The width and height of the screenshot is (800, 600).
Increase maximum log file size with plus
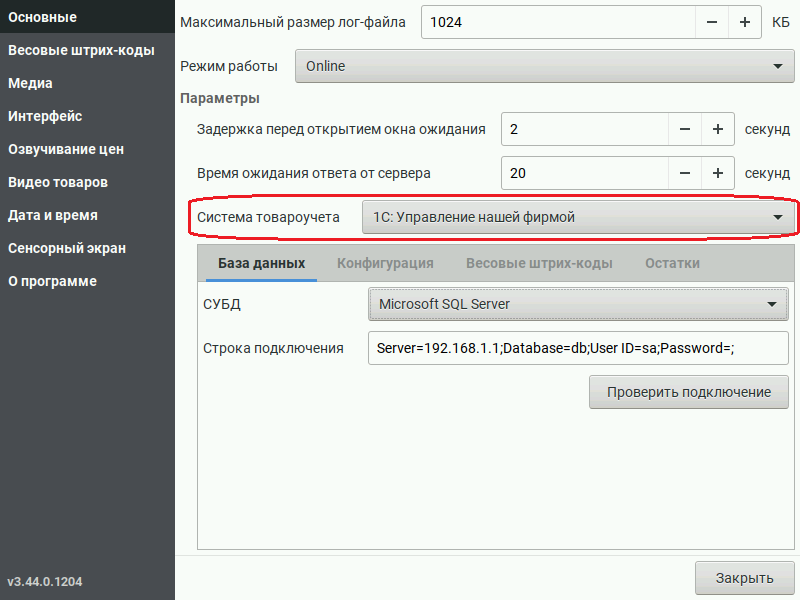tap(744, 22)
